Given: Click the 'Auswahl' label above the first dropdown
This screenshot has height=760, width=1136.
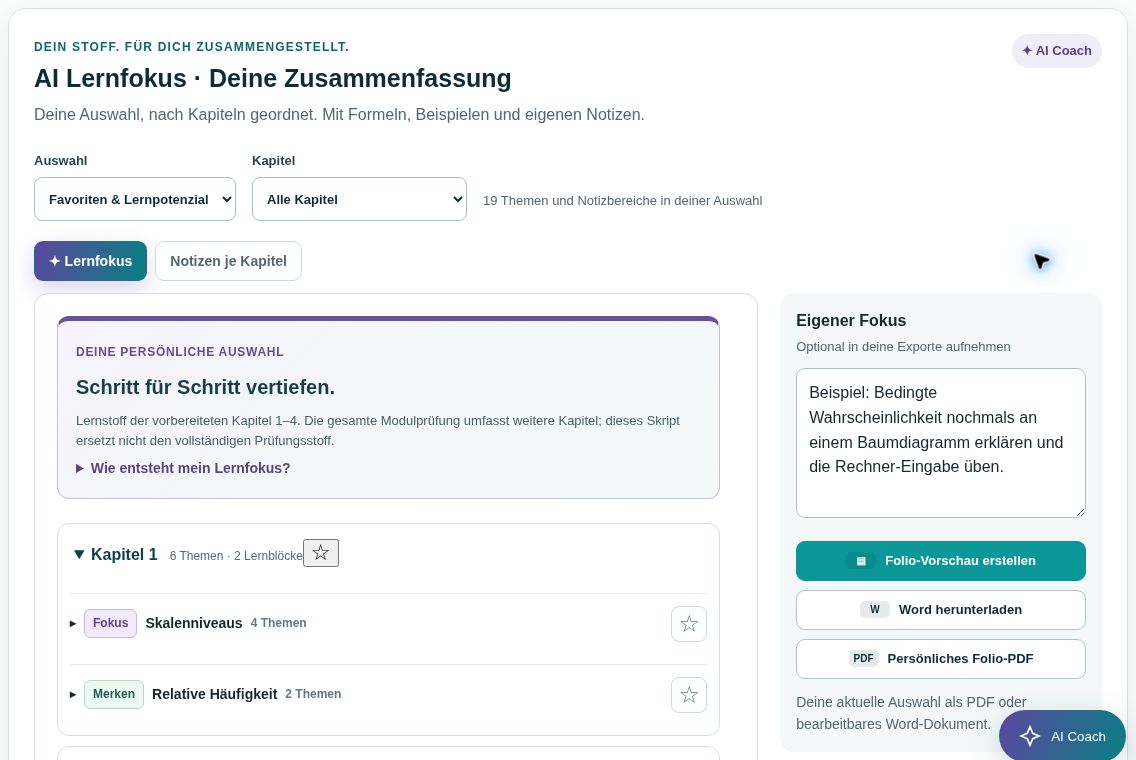Looking at the screenshot, I should (x=61, y=161).
